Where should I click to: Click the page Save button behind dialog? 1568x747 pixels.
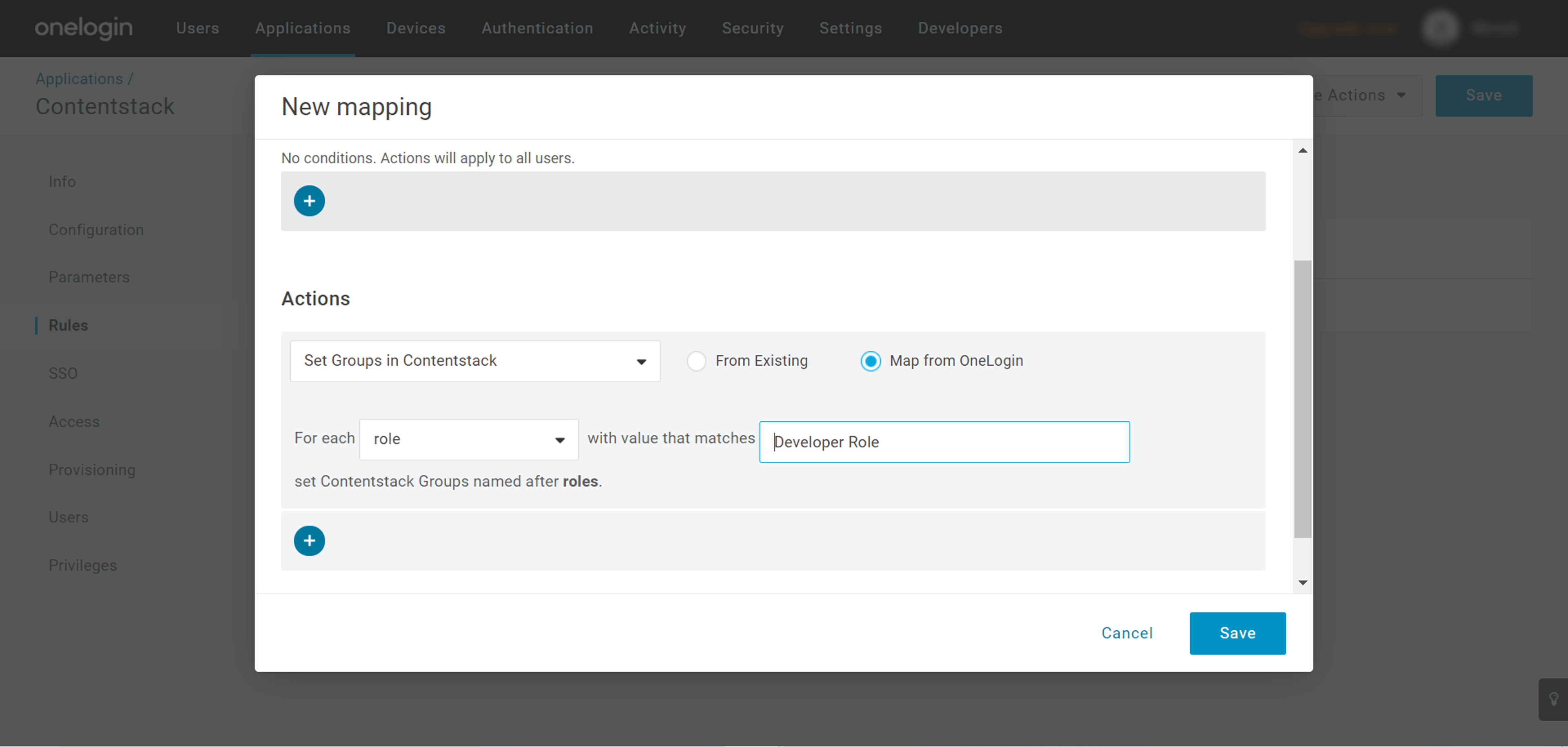[1483, 96]
